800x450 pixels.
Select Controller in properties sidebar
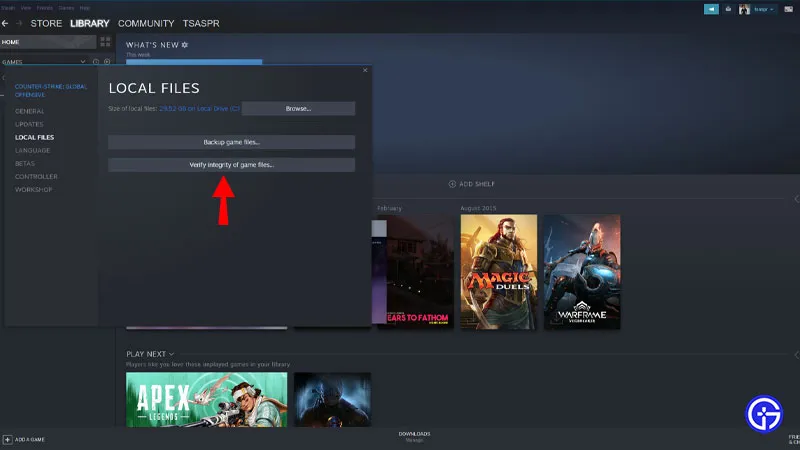[x=36, y=177]
